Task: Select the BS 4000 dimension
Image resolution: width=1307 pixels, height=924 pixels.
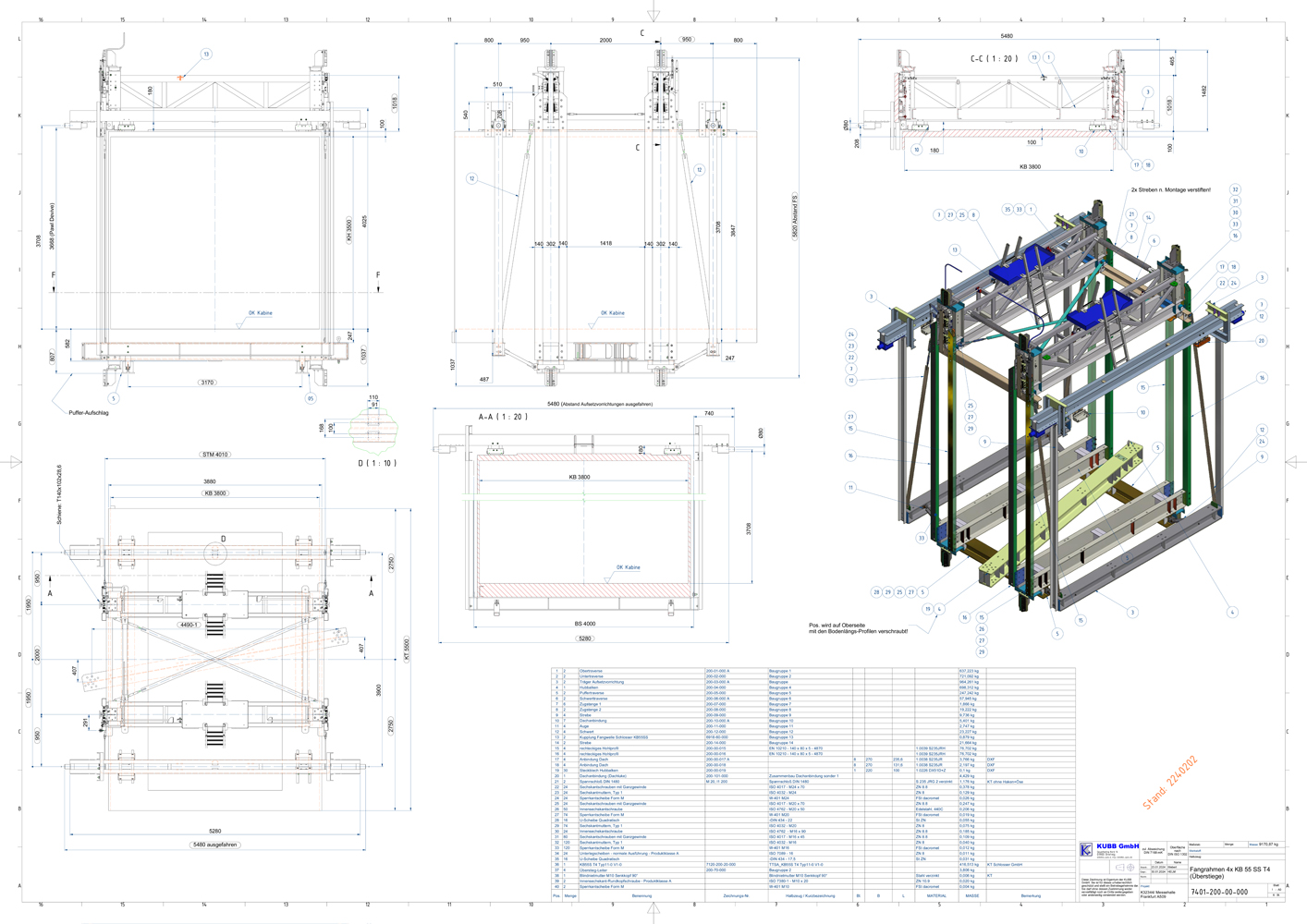Action: click(x=584, y=624)
